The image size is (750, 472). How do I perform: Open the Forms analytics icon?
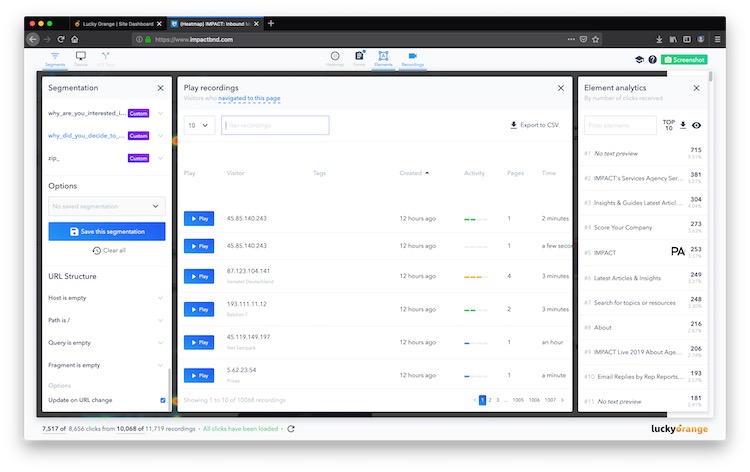[359, 59]
